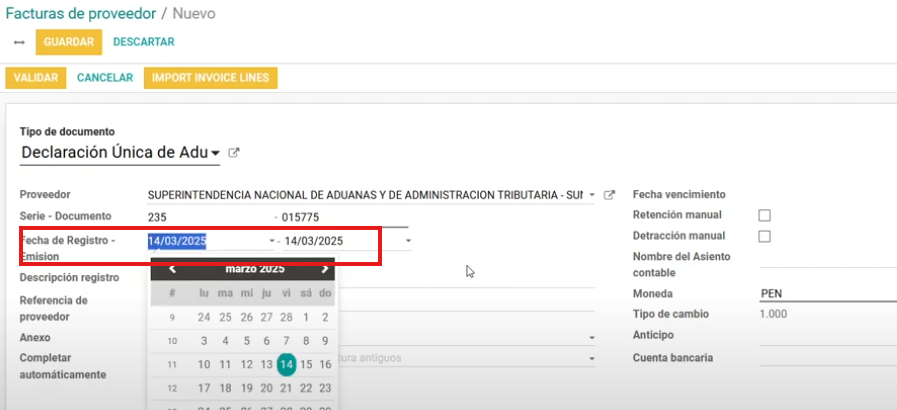Open Fecha de Registro date dropdown arrow
The height and width of the screenshot is (410, 897).
pyautogui.click(x=272, y=241)
